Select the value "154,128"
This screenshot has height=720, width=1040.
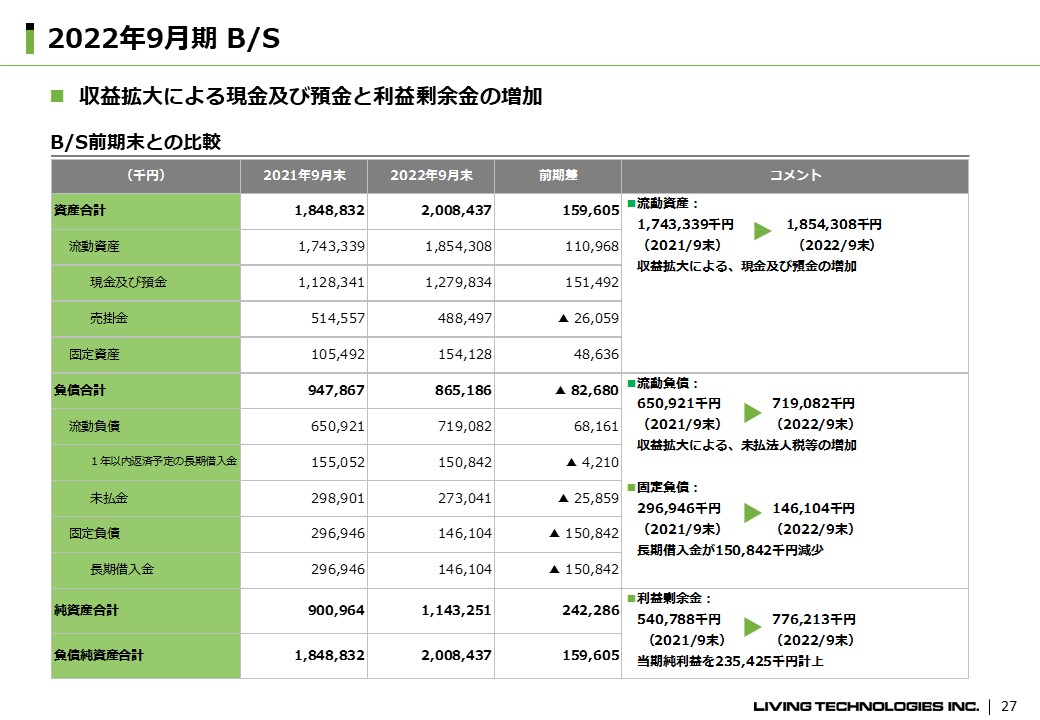click(x=465, y=354)
